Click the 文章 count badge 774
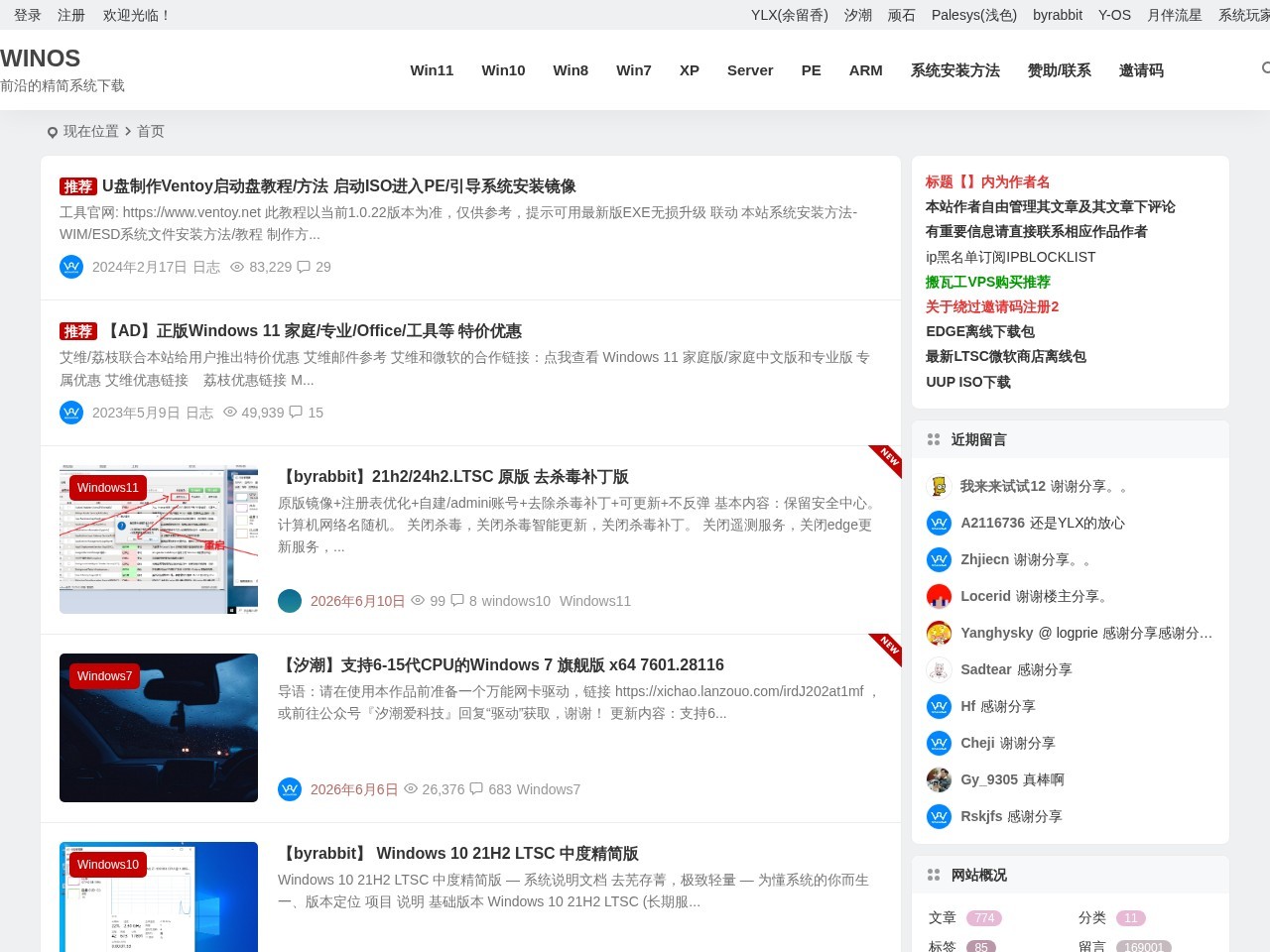 (984, 918)
